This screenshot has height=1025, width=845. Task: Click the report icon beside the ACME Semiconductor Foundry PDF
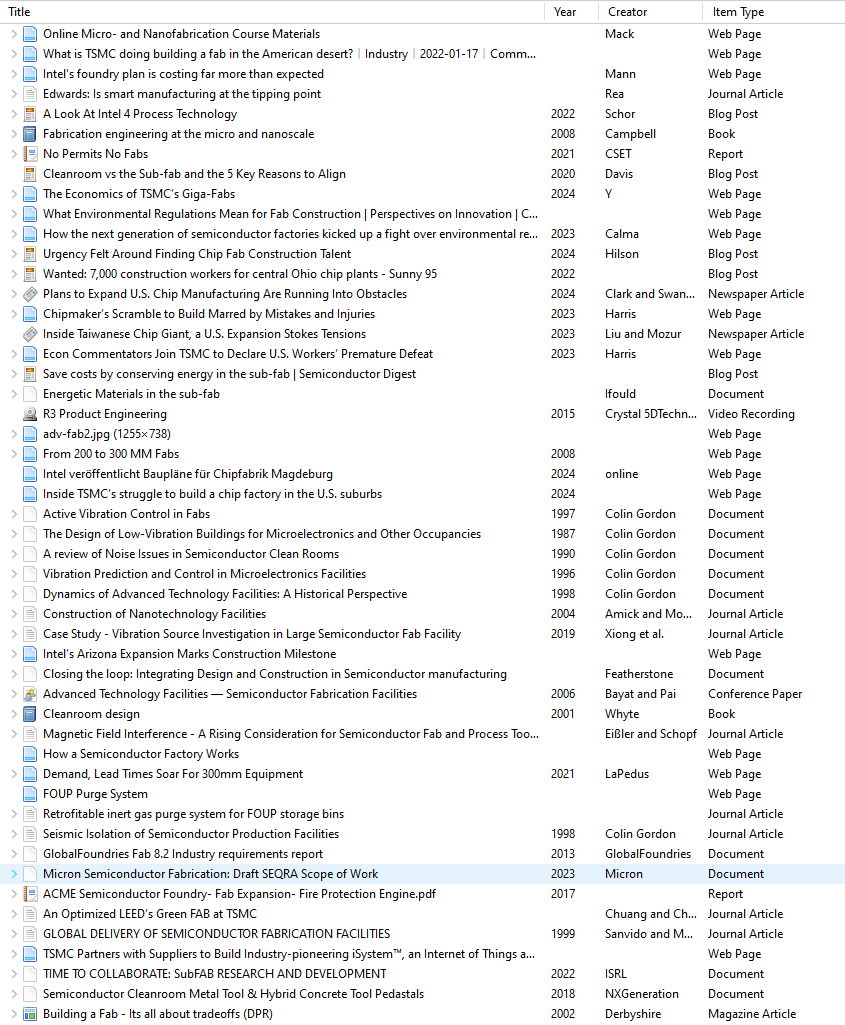click(x=28, y=893)
